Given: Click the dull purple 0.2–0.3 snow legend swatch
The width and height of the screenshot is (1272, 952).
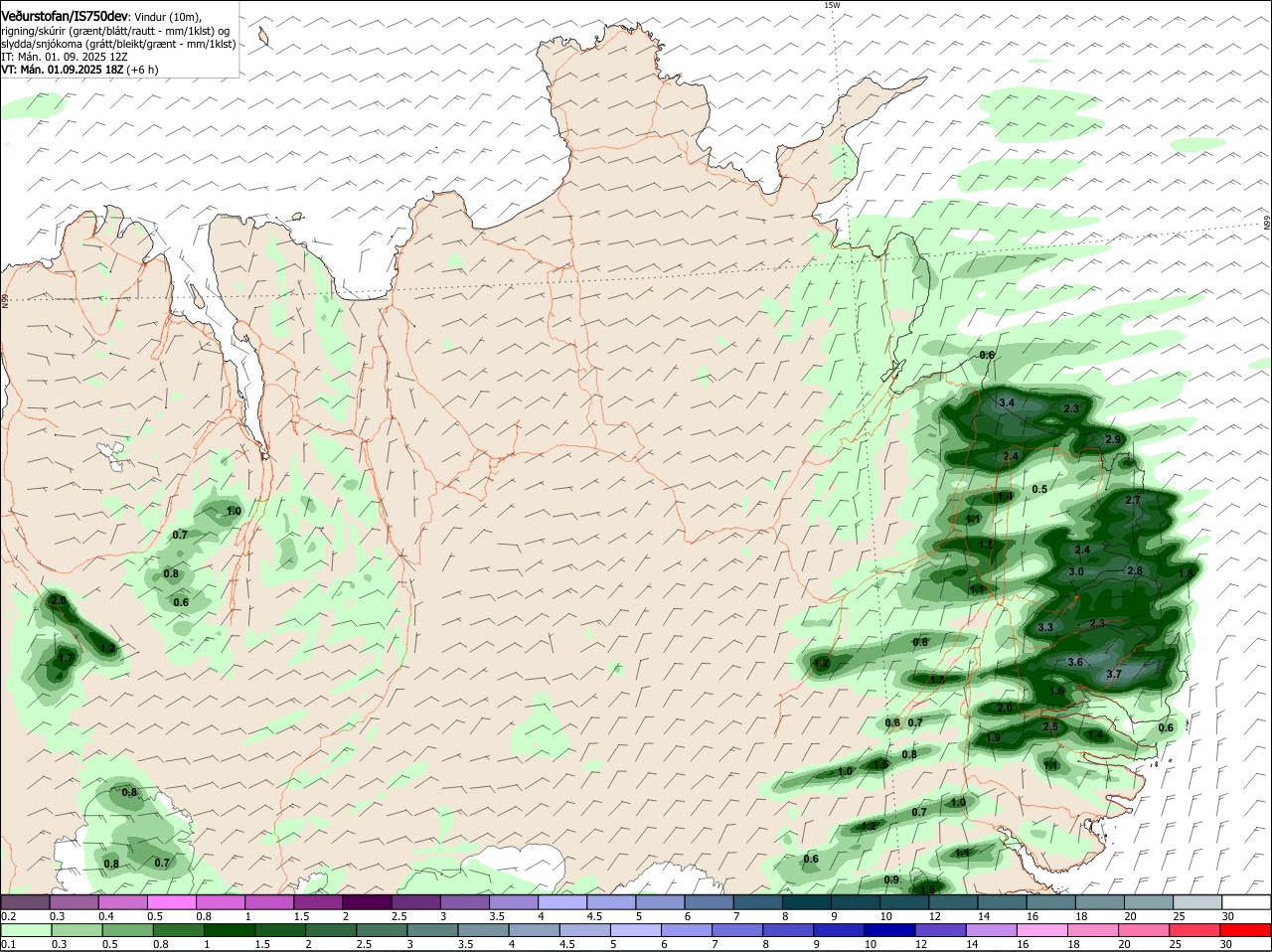Looking at the screenshot, I should pos(25,902).
